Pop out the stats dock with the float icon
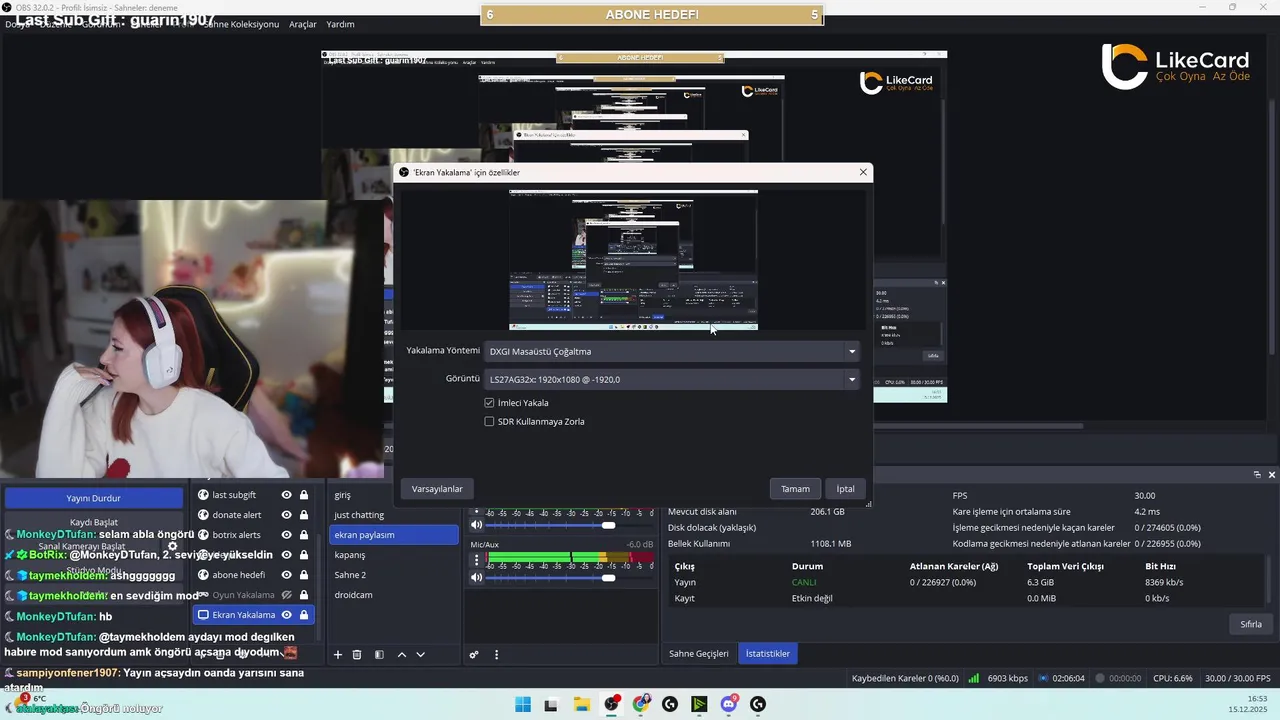Image resolution: width=1280 pixels, height=720 pixels. (x=1257, y=475)
